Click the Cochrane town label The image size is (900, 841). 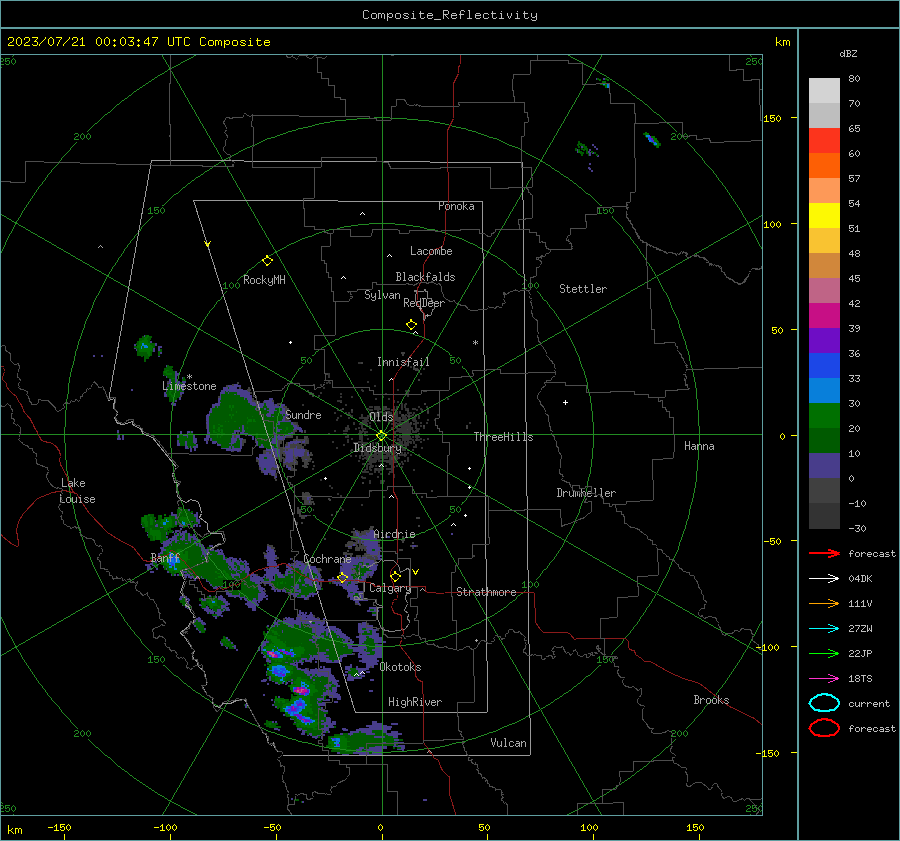[327, 559]
